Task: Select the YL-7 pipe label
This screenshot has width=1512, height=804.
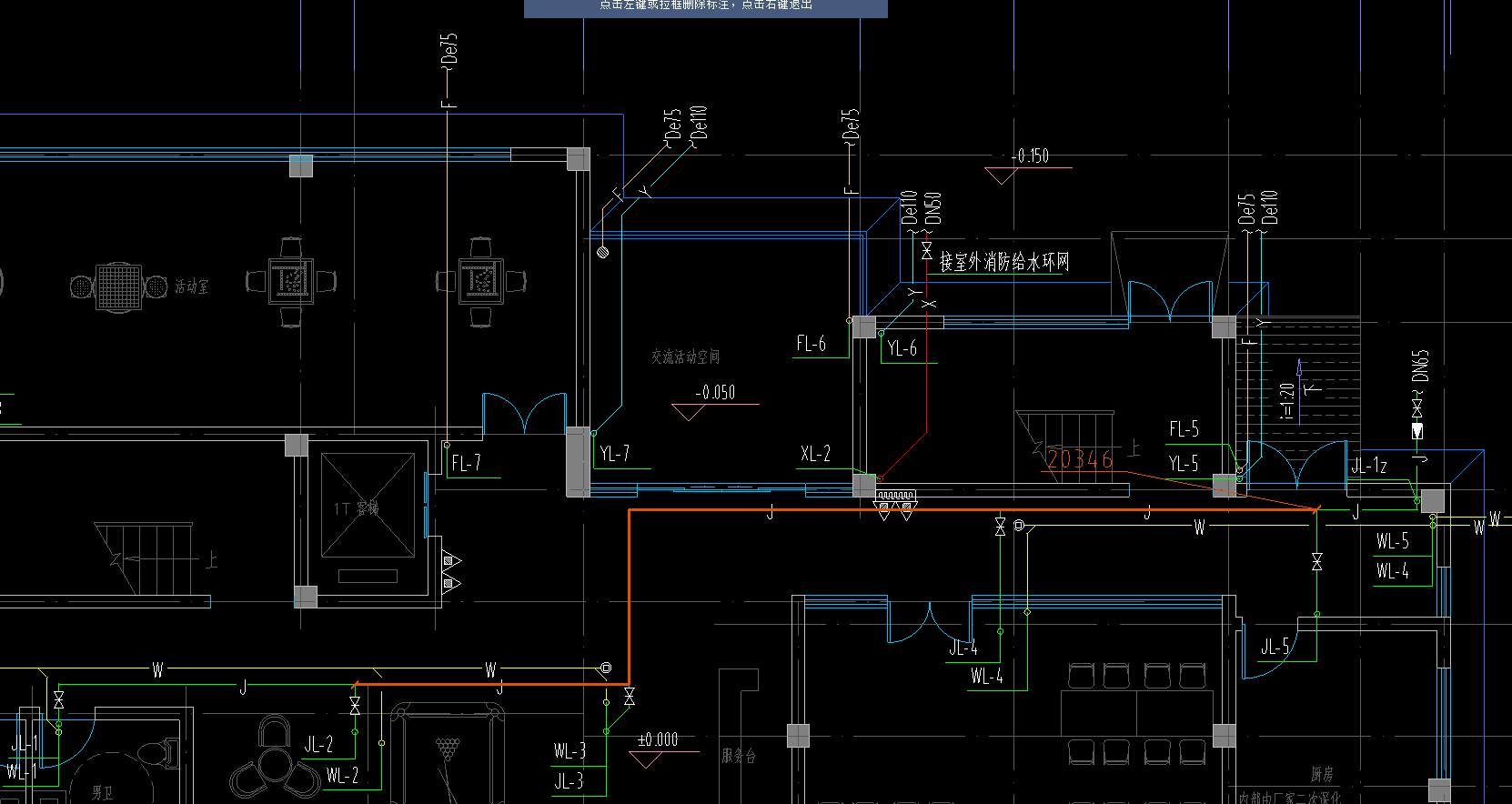Action: click(x=615, y=454)
